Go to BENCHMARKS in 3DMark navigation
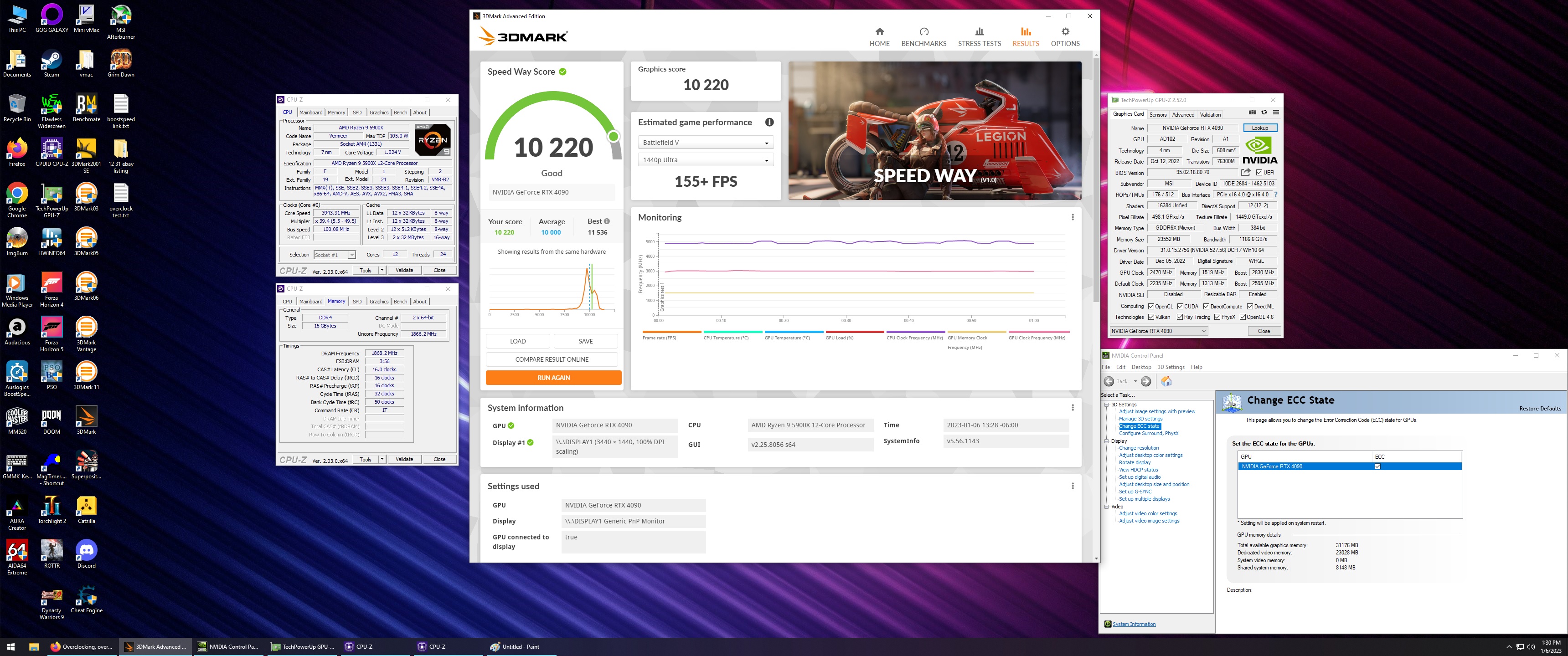Viewport: 1568px width, 656px height. [923, 37]
